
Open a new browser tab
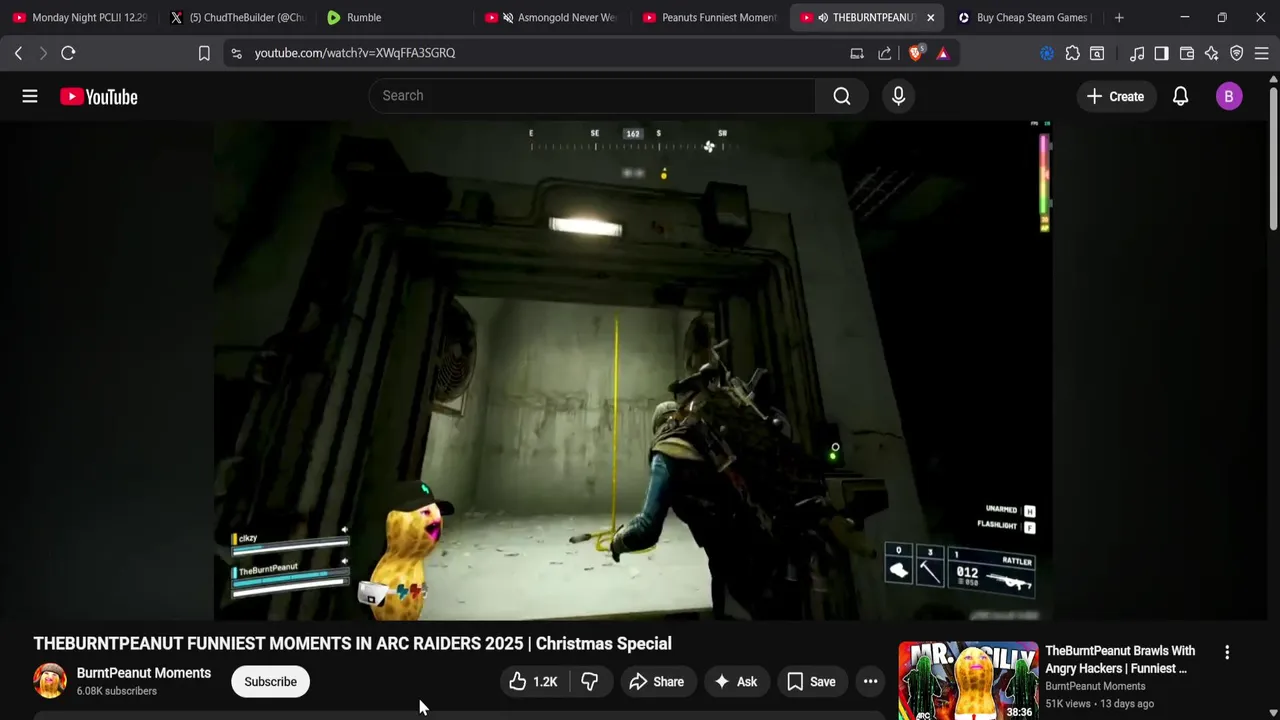pyautogui.click(x=1119, y=17)
